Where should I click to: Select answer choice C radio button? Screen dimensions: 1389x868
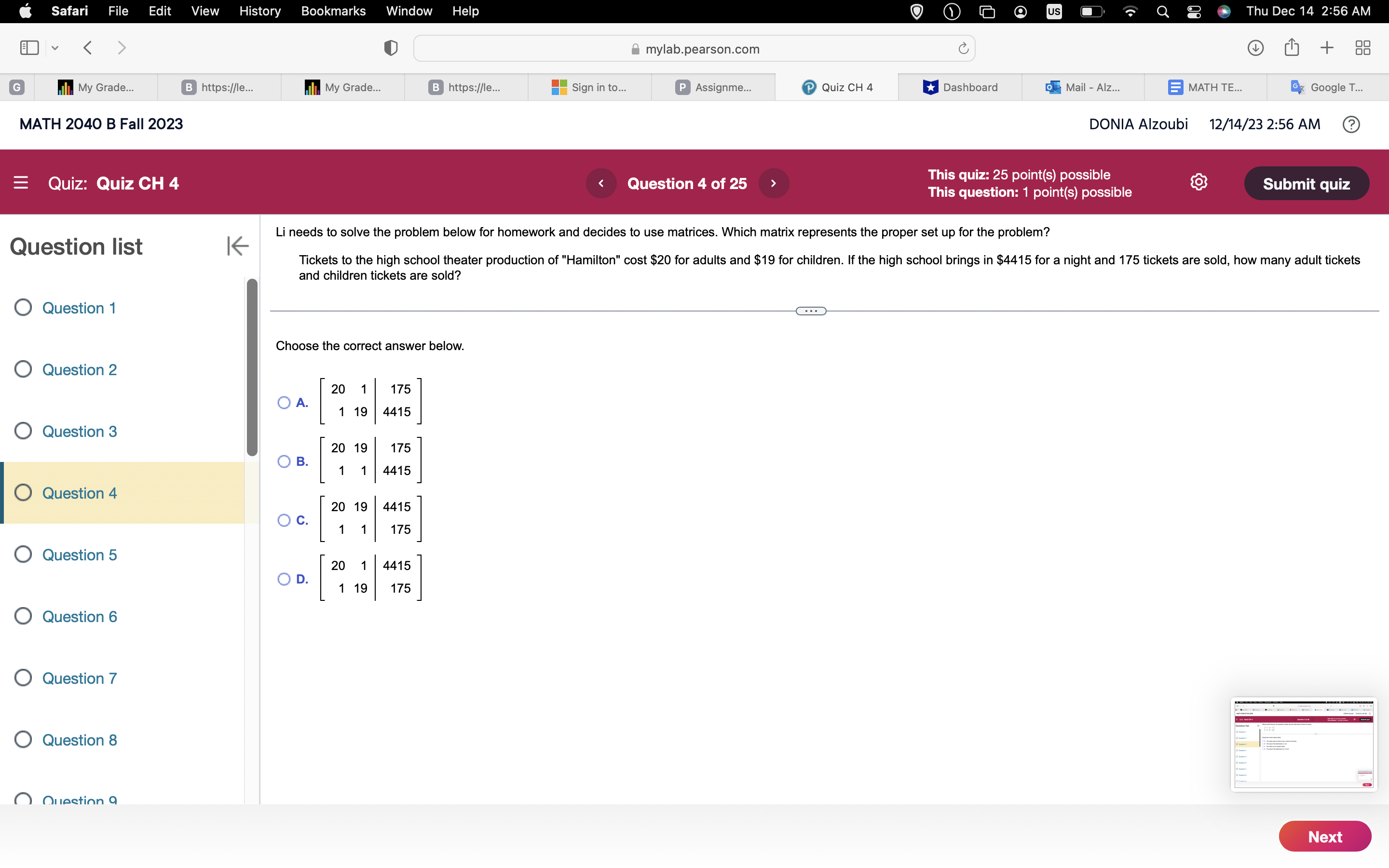(x=284, y=520)
